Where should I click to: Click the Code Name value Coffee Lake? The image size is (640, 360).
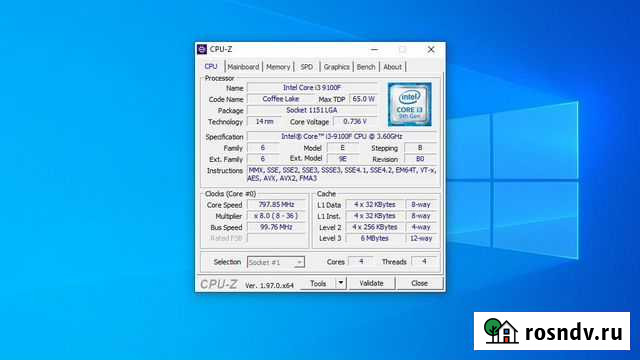280,99
